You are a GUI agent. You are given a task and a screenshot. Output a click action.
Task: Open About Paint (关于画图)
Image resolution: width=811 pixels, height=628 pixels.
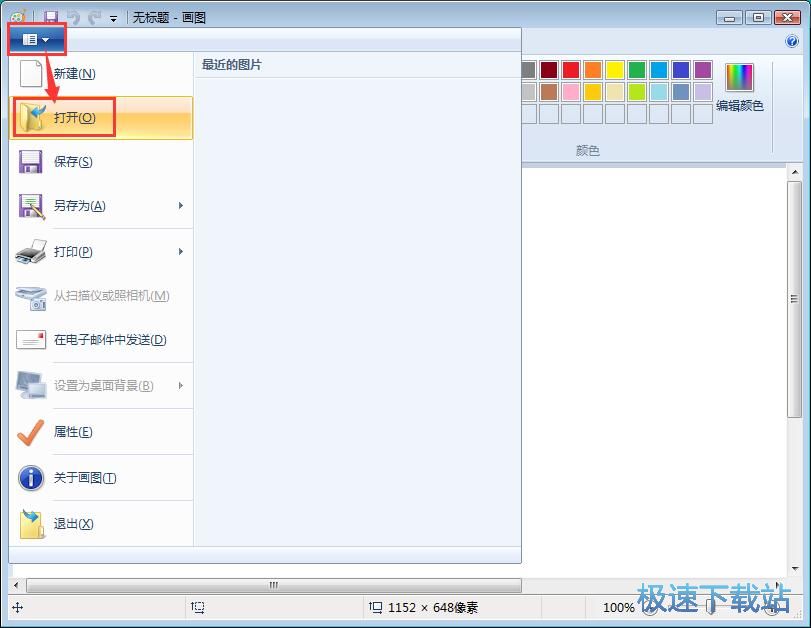coord(101,477)
